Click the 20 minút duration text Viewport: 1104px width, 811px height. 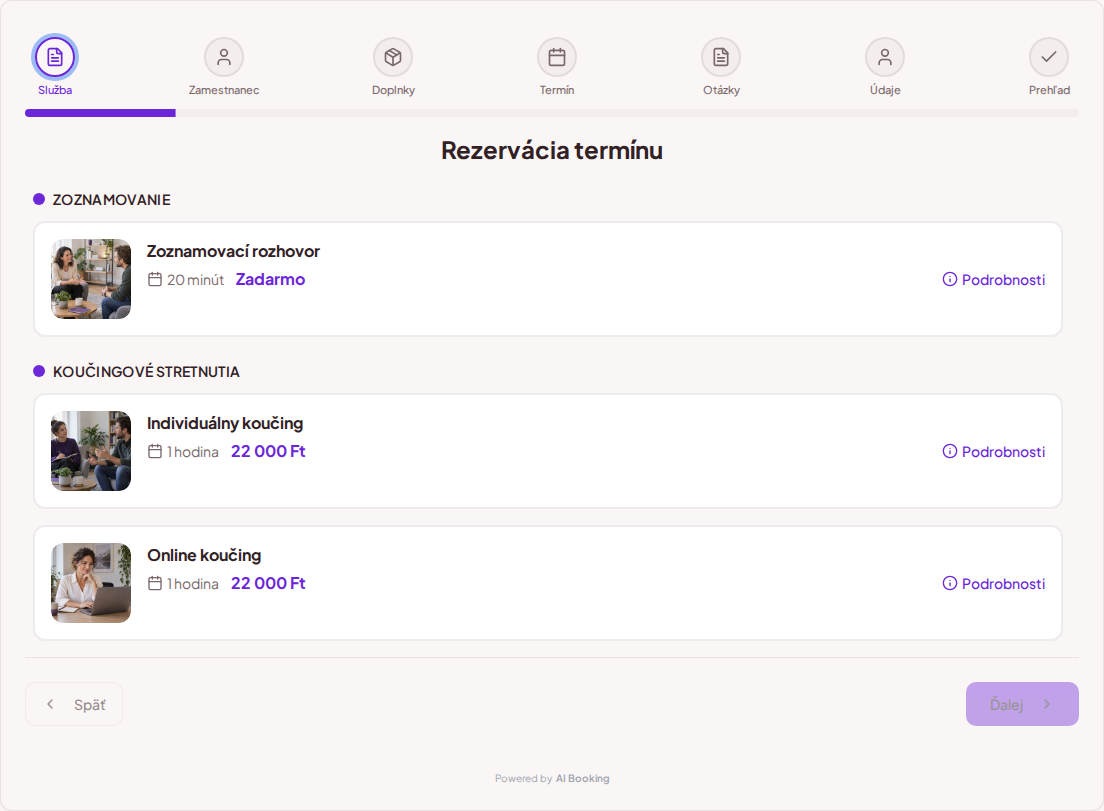point(196,279)
